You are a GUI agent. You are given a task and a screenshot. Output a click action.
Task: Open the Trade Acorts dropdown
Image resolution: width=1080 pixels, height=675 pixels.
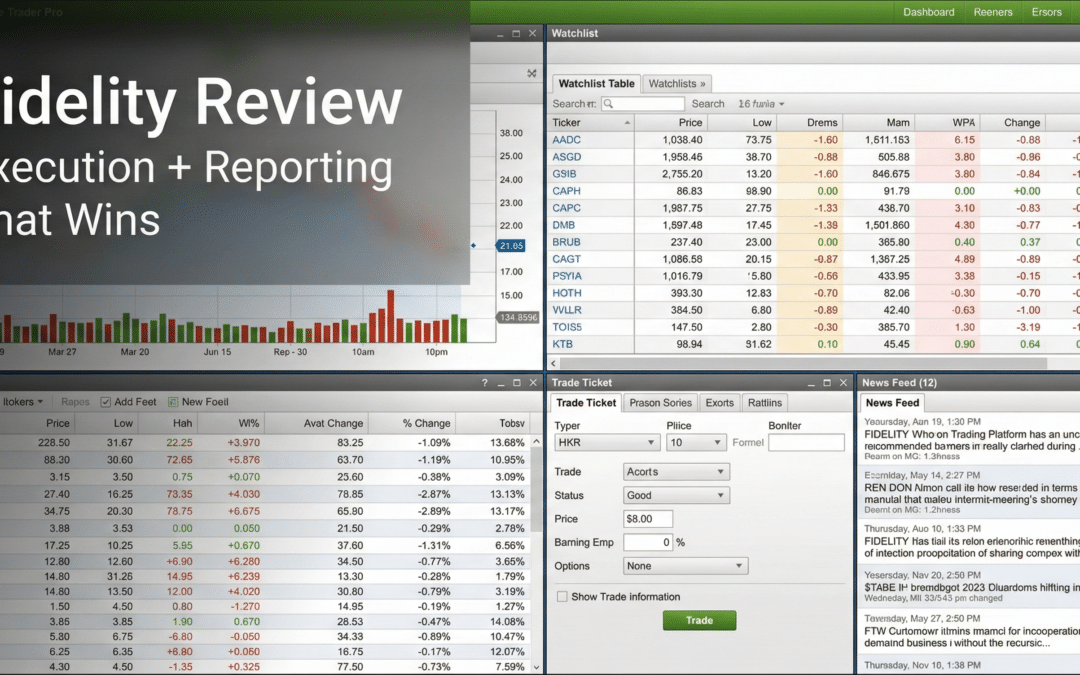pos(676,472)
